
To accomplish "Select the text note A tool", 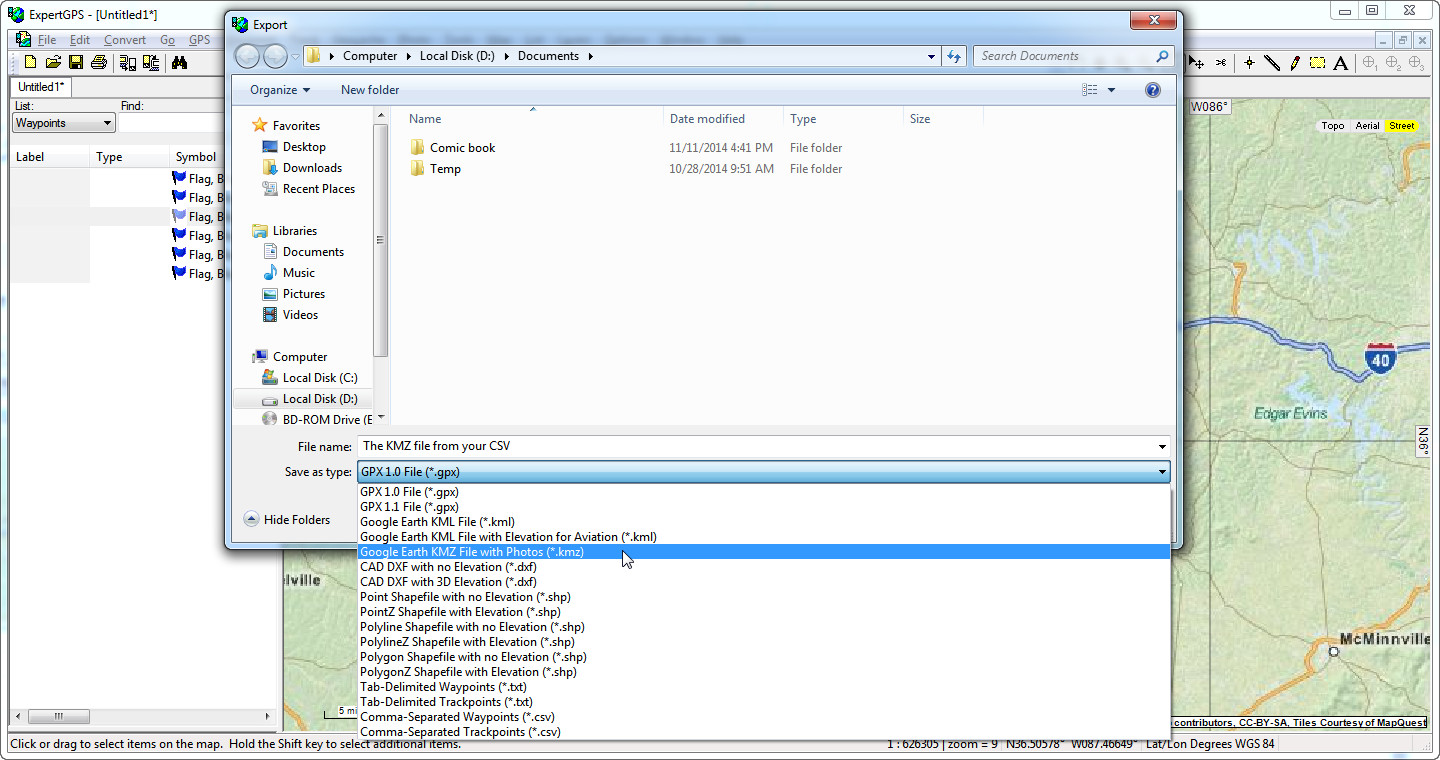I will point(1341,63).
